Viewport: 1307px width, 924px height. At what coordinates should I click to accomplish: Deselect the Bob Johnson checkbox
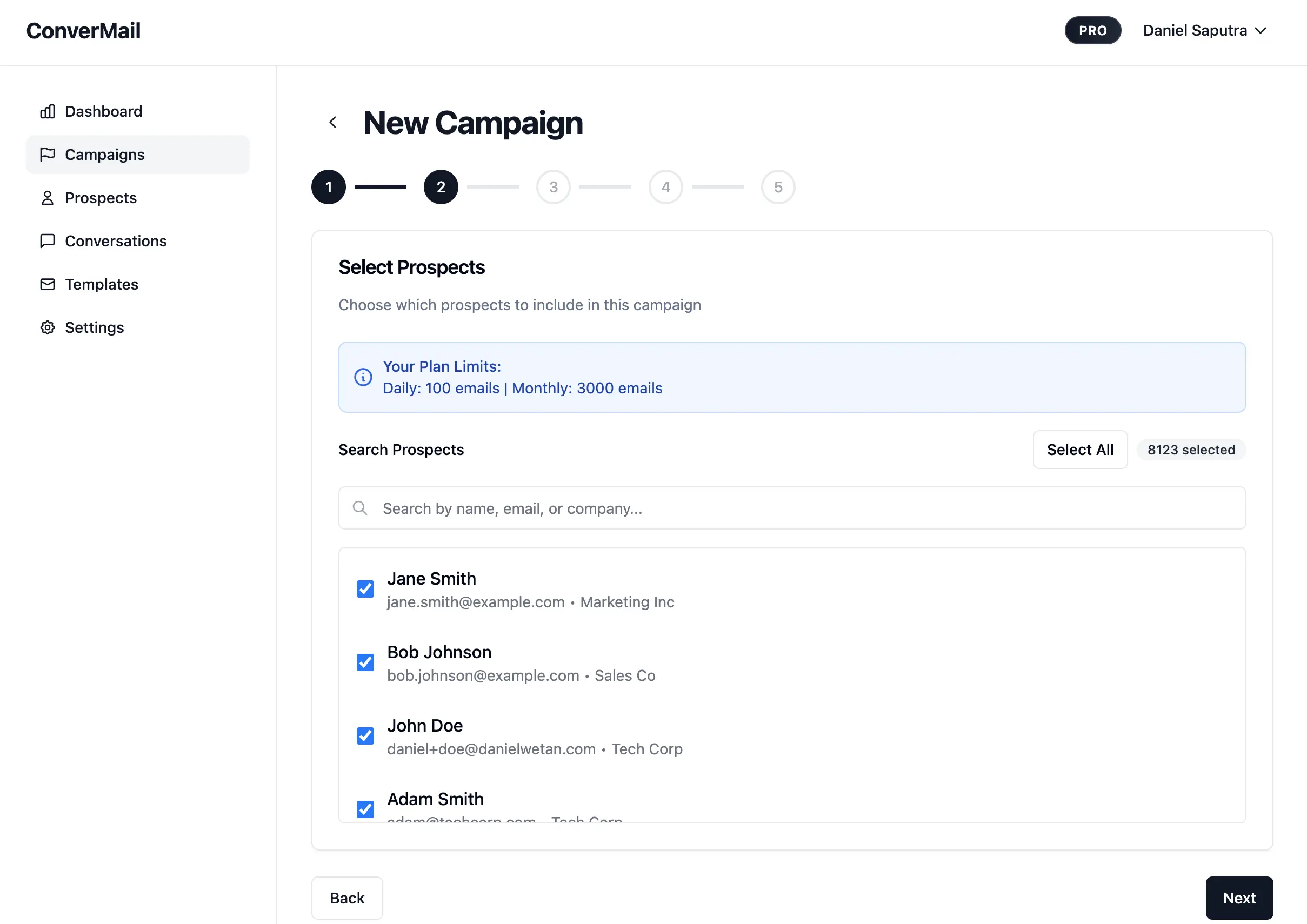tap(365, 662)
